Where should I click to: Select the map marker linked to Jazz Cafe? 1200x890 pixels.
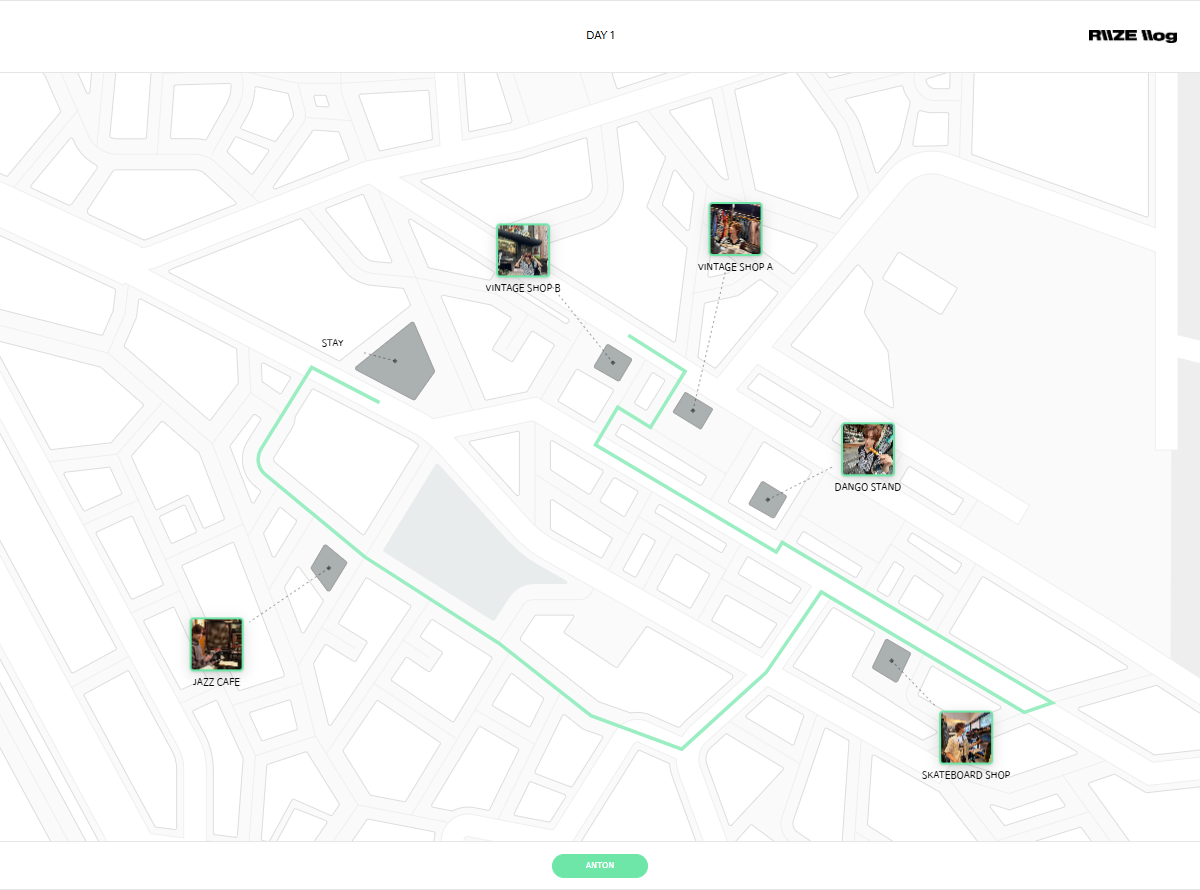click(328, 568)
